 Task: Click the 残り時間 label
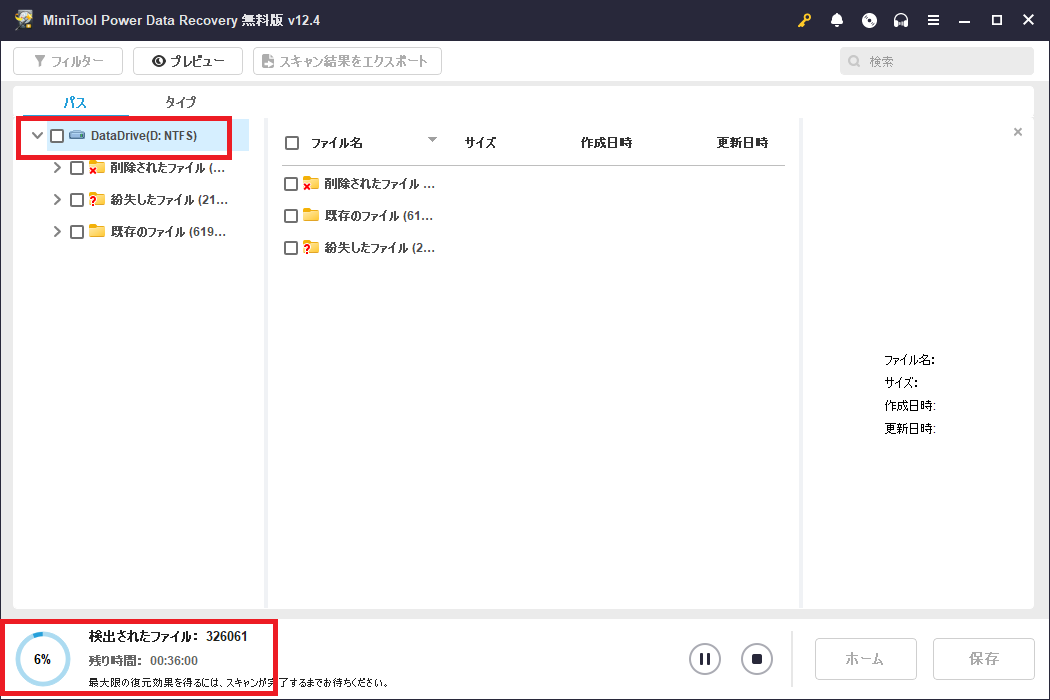[115, 660]
